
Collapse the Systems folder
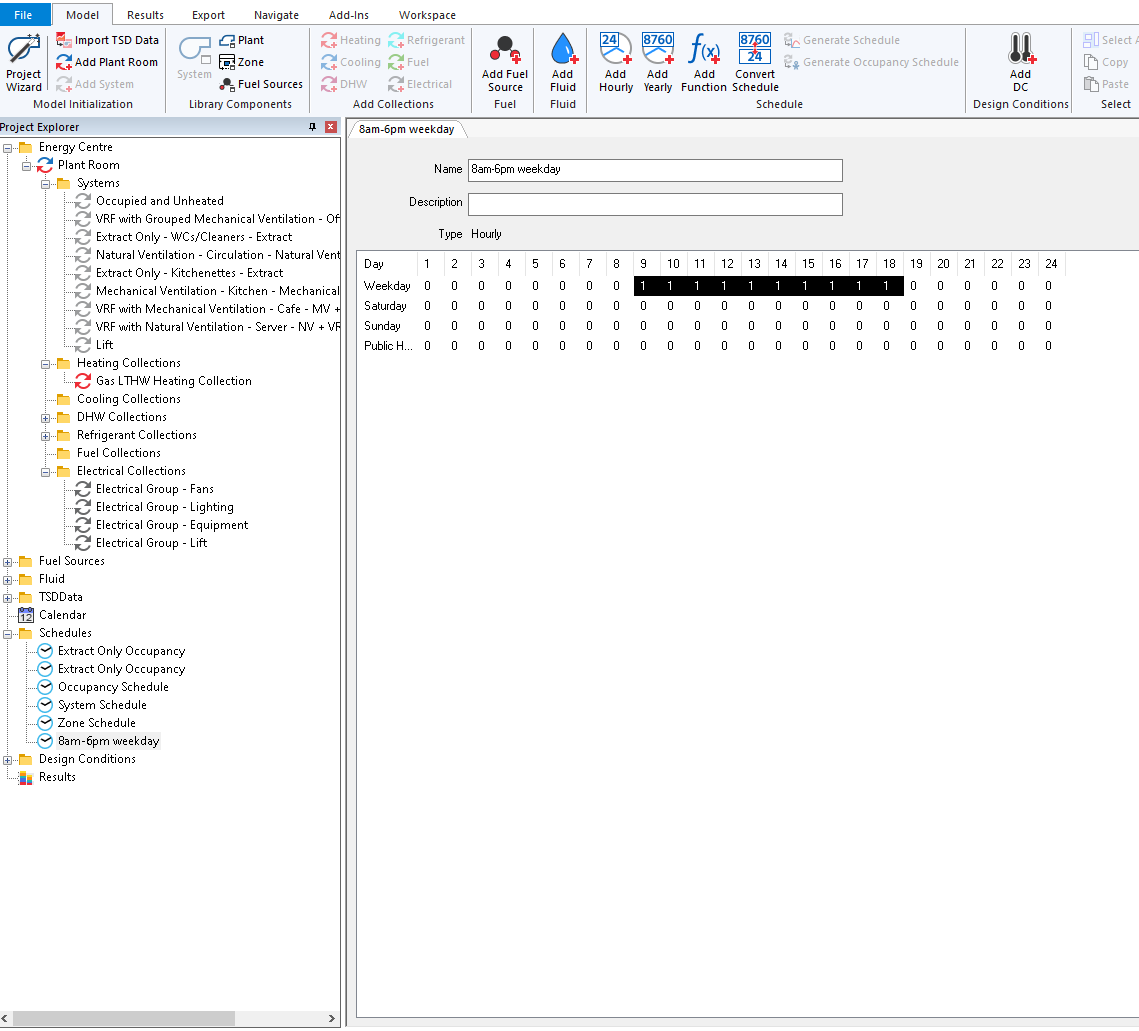[45, 184]
